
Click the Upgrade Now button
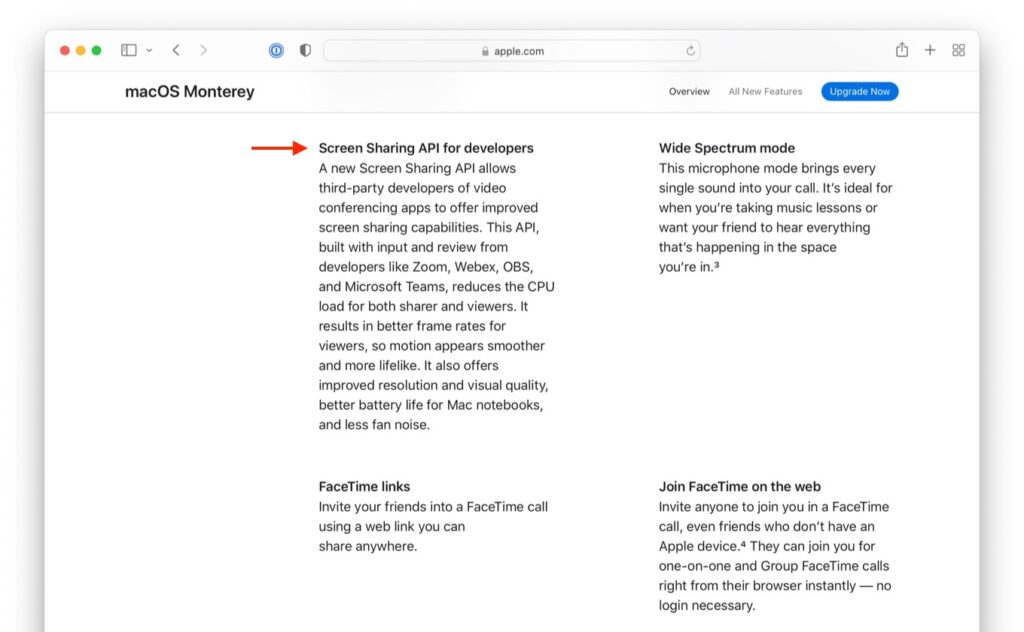pos(859,91)
